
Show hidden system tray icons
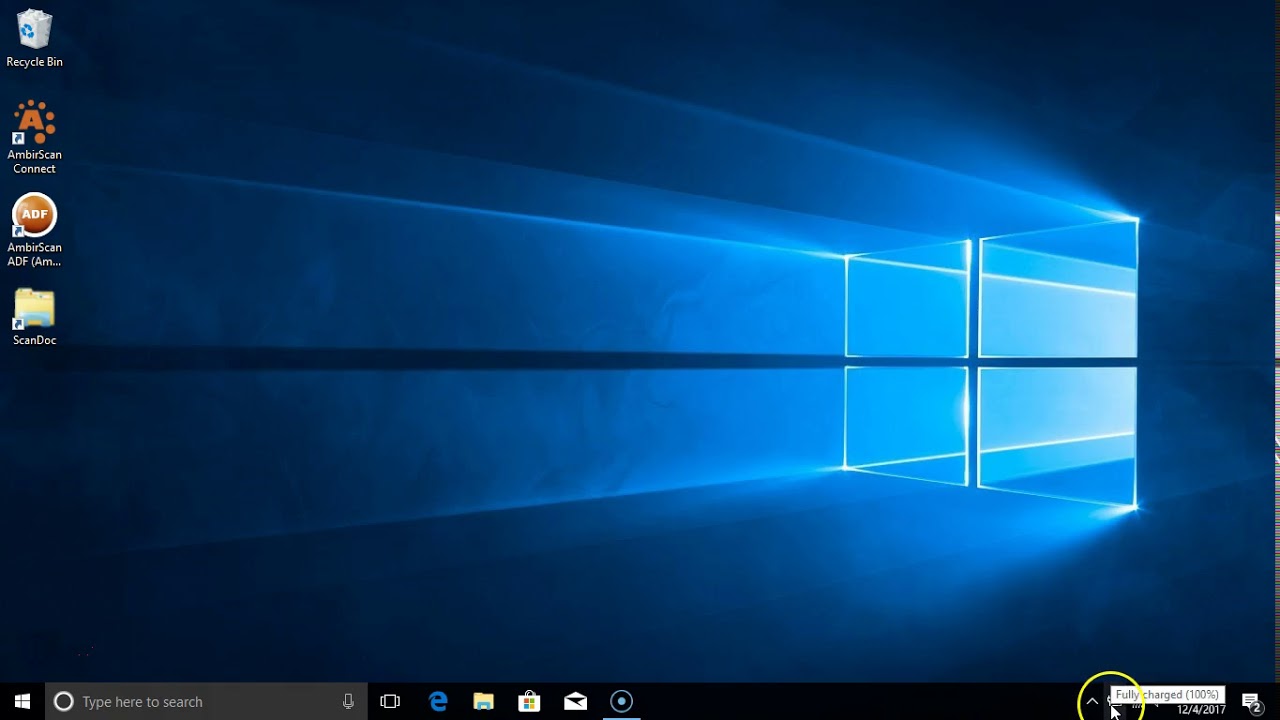(1092, 701)
